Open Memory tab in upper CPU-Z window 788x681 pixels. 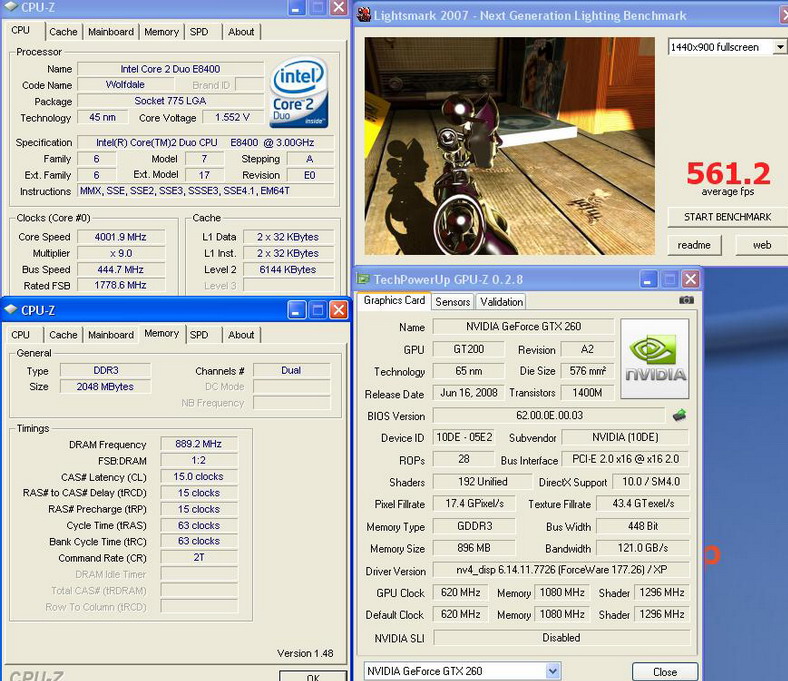[161, 32]
